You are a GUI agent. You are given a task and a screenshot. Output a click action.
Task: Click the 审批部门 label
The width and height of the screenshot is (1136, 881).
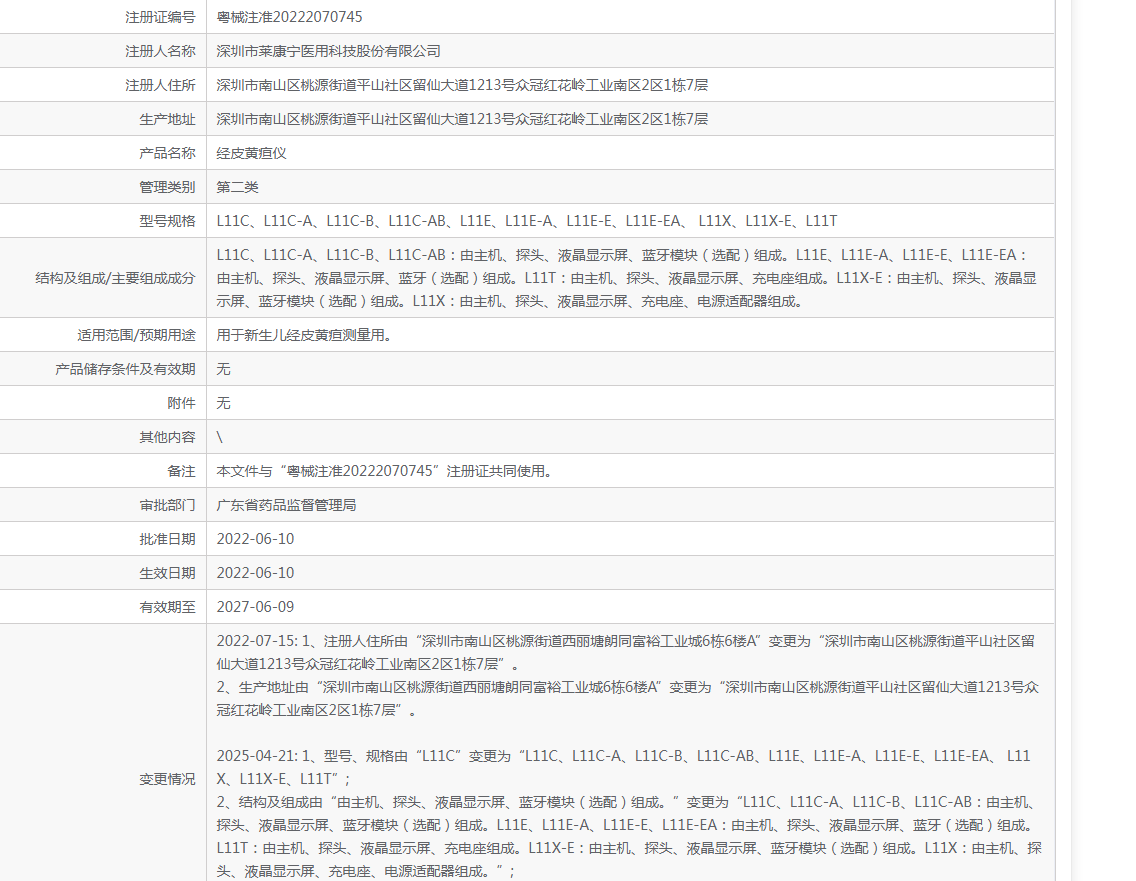point(167,505)
